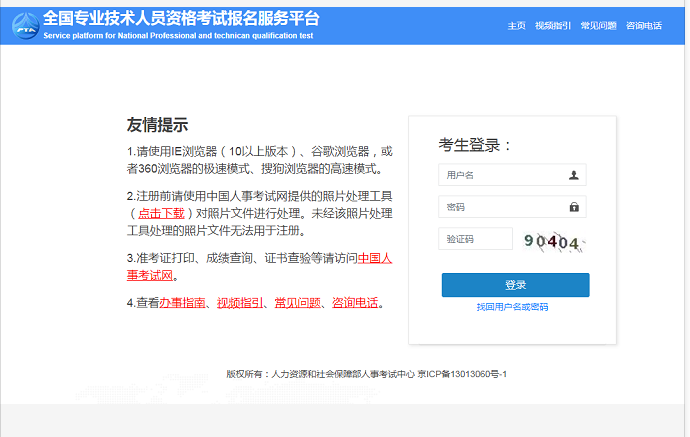Open the 视频指引 header menu item
The height and width of the screenshot is (437, 690).
click(x=553, y=26)
